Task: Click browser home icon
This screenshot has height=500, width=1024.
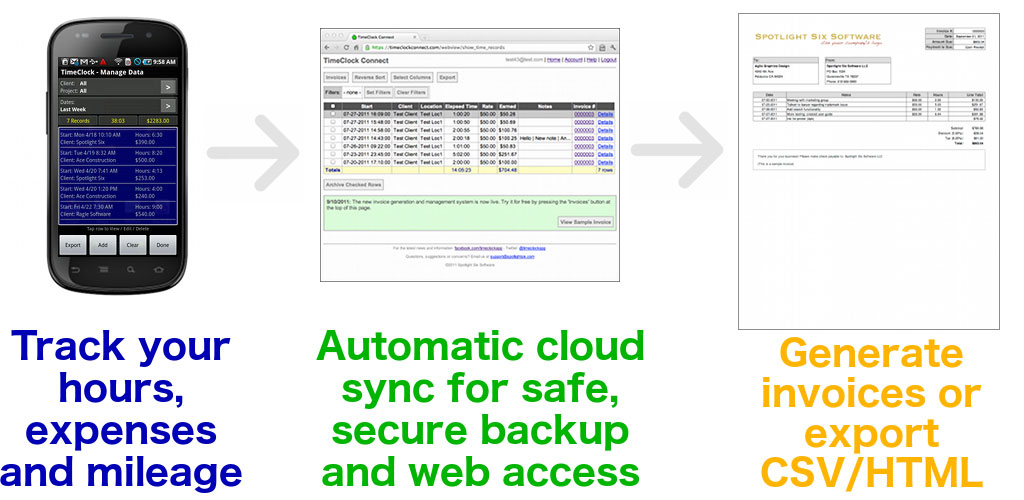Action: coord(357,48)
